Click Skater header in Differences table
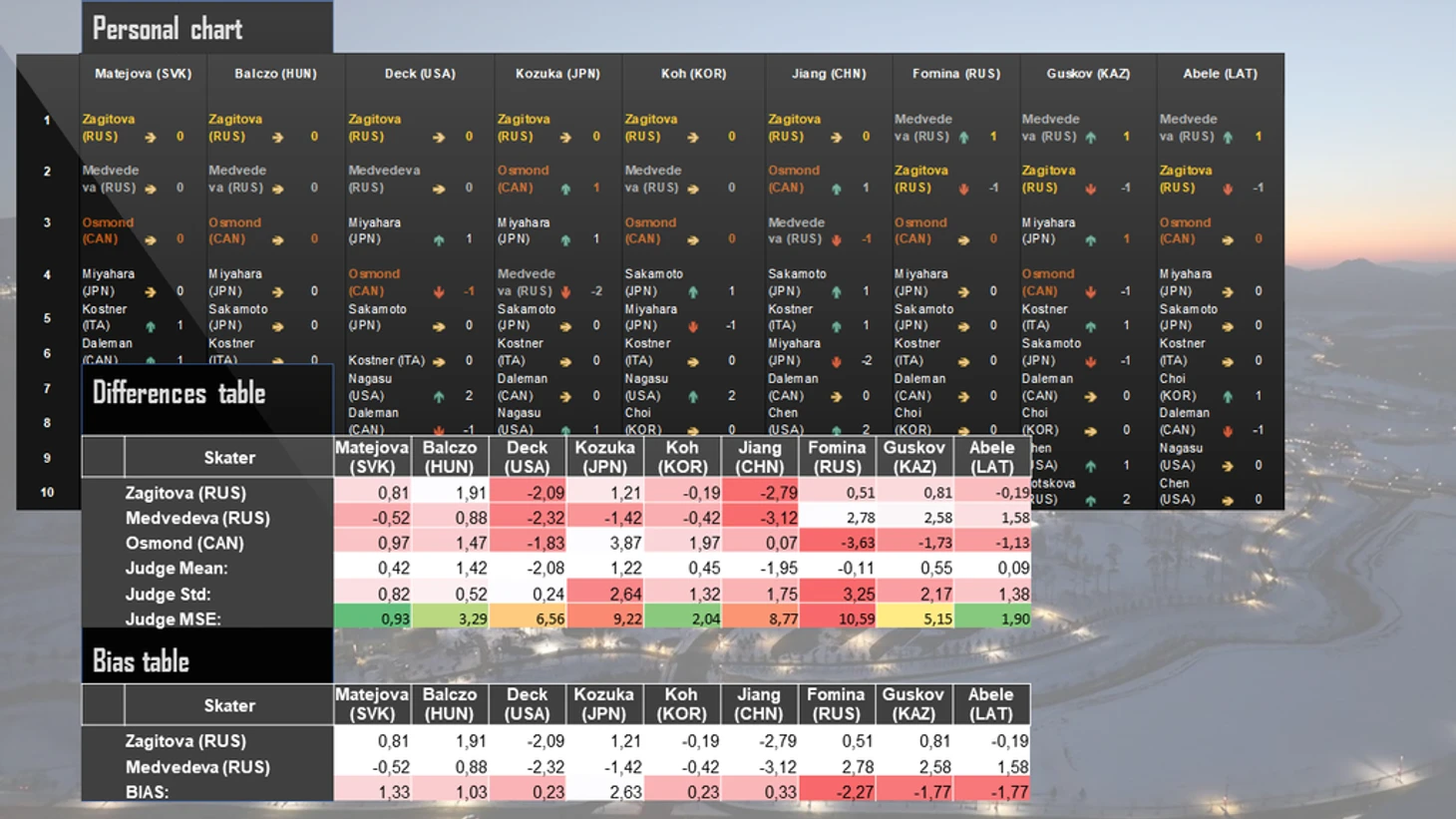This screenshot has width=1456, height=819. coord(229,458)
